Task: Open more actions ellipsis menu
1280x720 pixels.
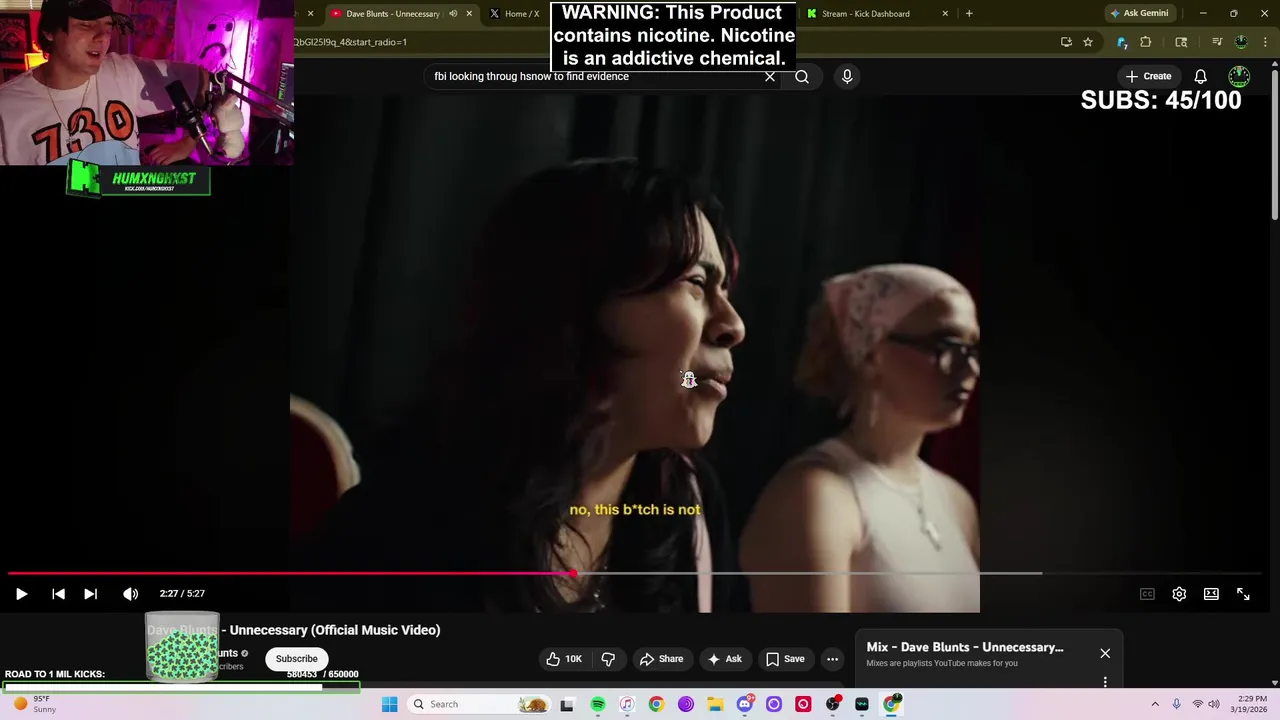Action: 832,659
